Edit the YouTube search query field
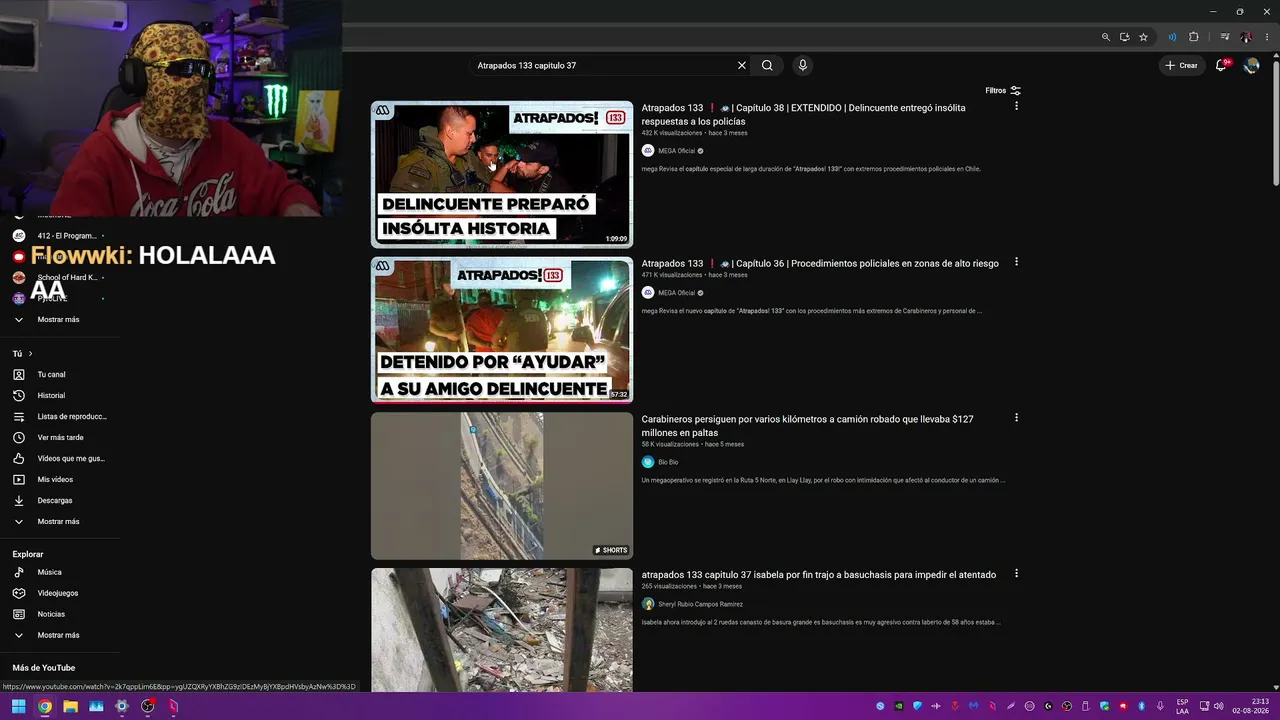The width and height of the screenshot is (1280, 720). [603, 66]
